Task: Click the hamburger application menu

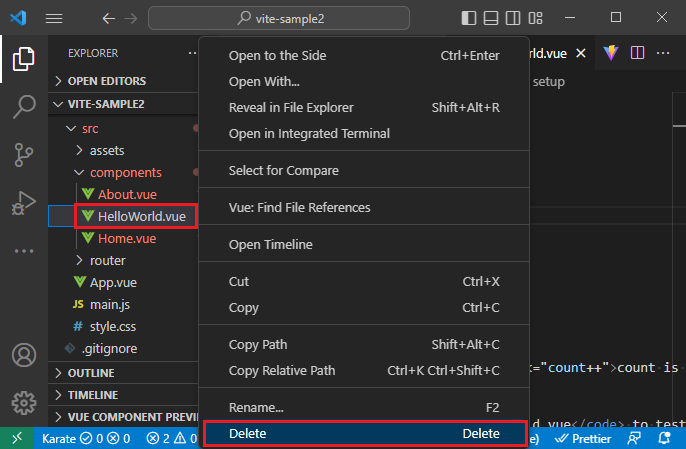Action: pos(54,18)
